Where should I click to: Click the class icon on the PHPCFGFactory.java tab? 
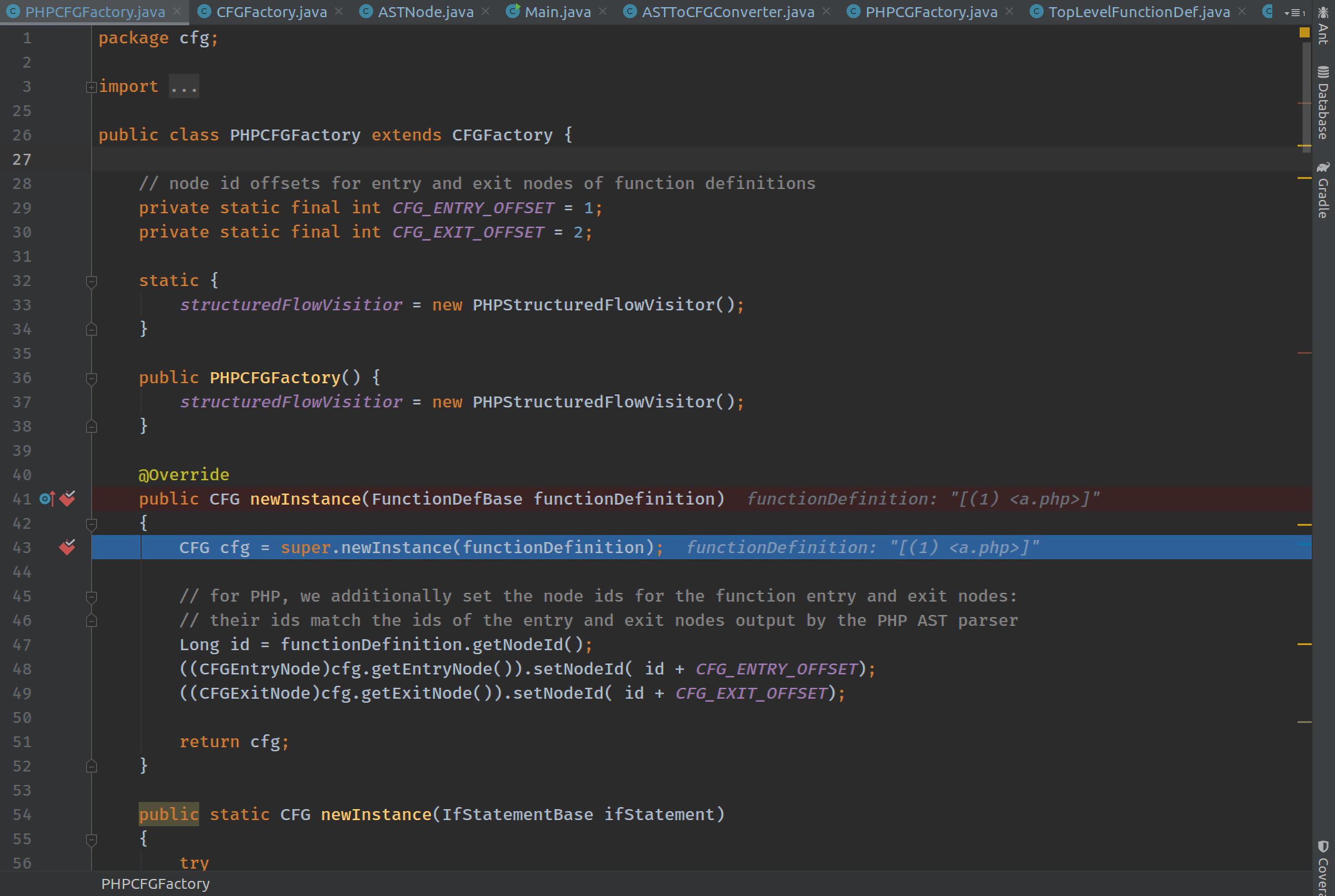pos(13,12)
